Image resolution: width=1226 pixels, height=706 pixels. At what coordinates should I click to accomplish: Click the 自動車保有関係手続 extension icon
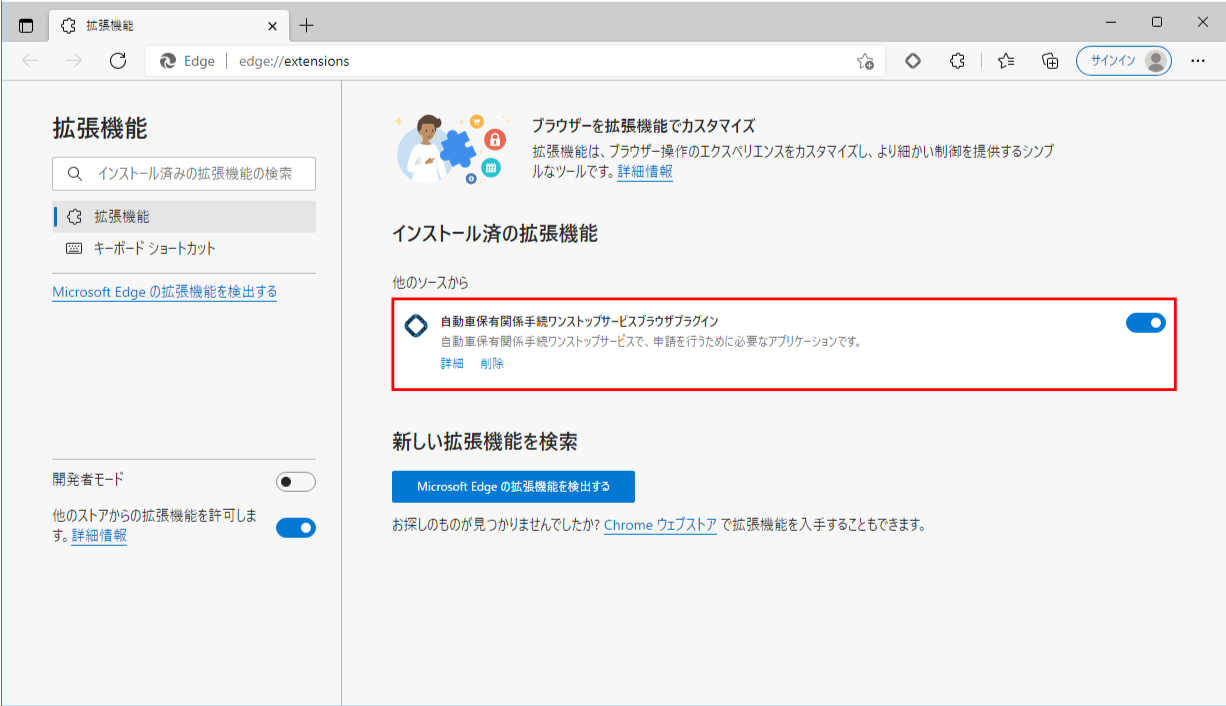tap(416, 326)
